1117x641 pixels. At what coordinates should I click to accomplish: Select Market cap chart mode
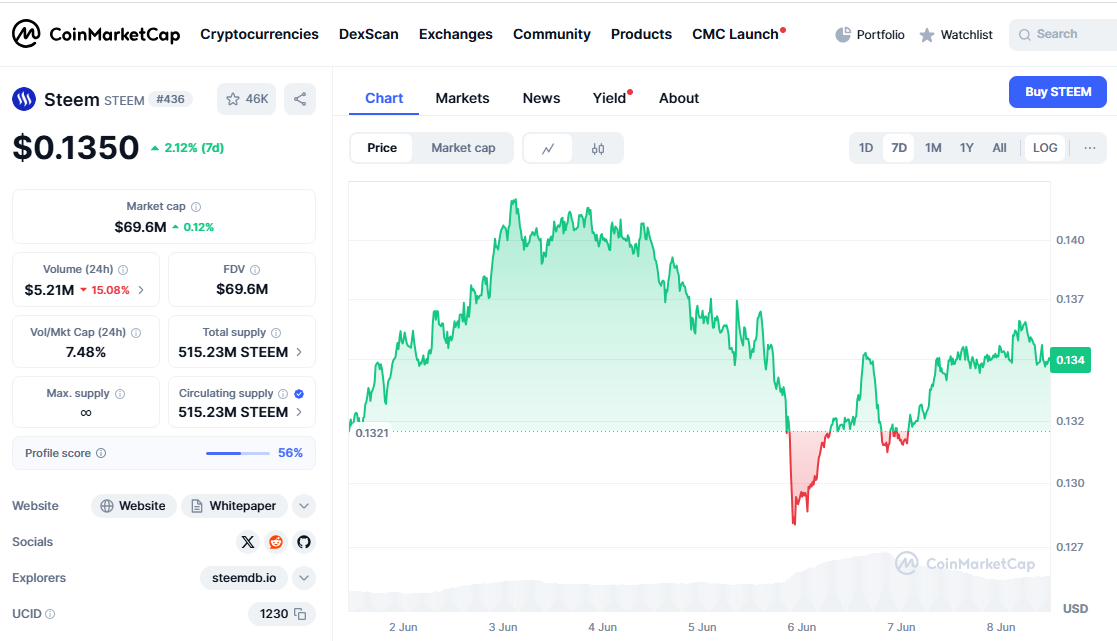click(463, 148)
